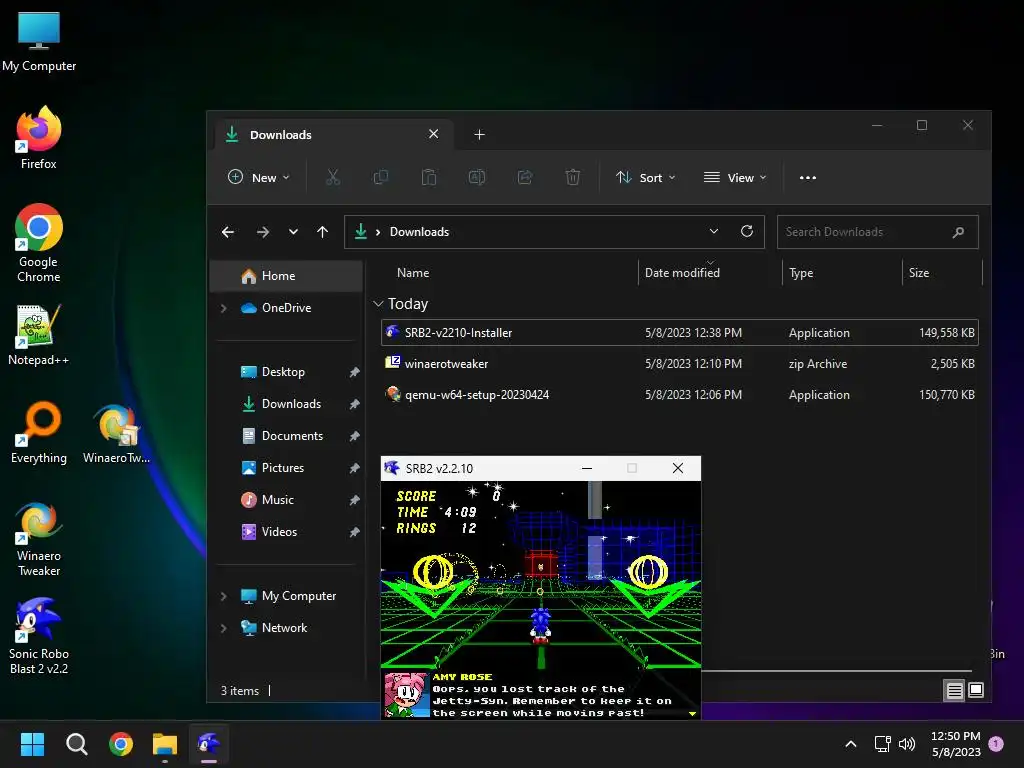Click the Share toolbar icon
1024x768 pixels.
524,177
